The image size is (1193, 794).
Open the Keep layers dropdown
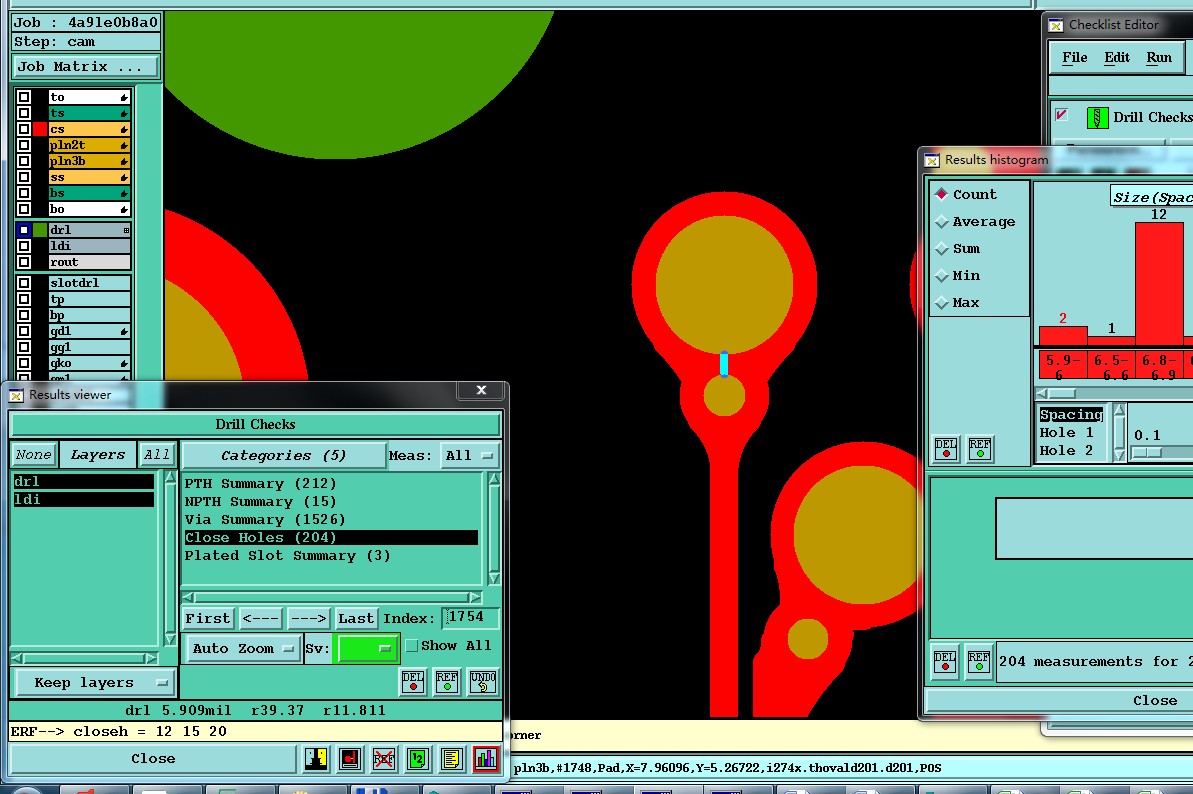(x=94, y=683)
